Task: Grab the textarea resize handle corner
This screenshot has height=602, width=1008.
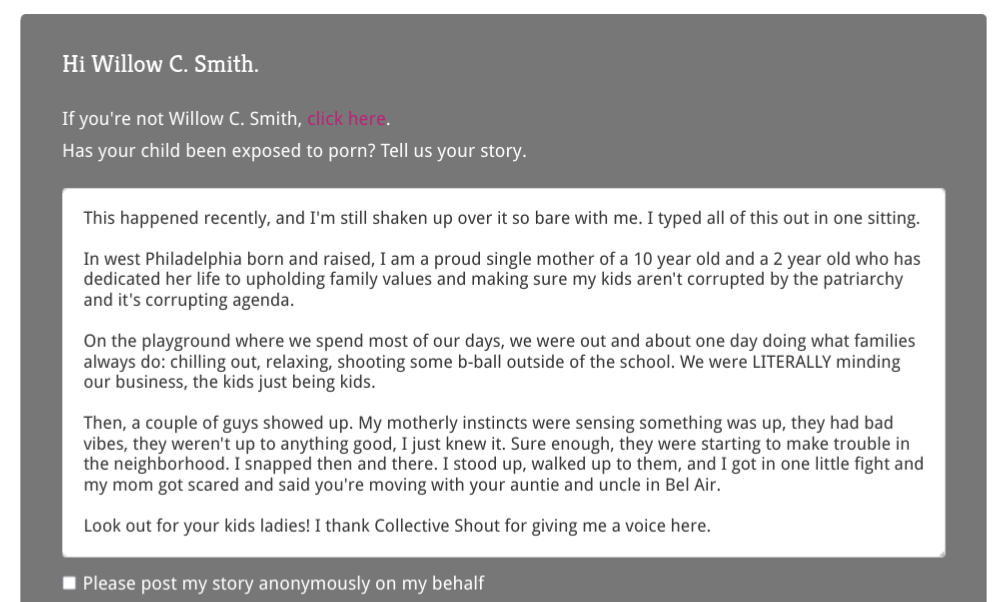Action: tap(940, 552)
